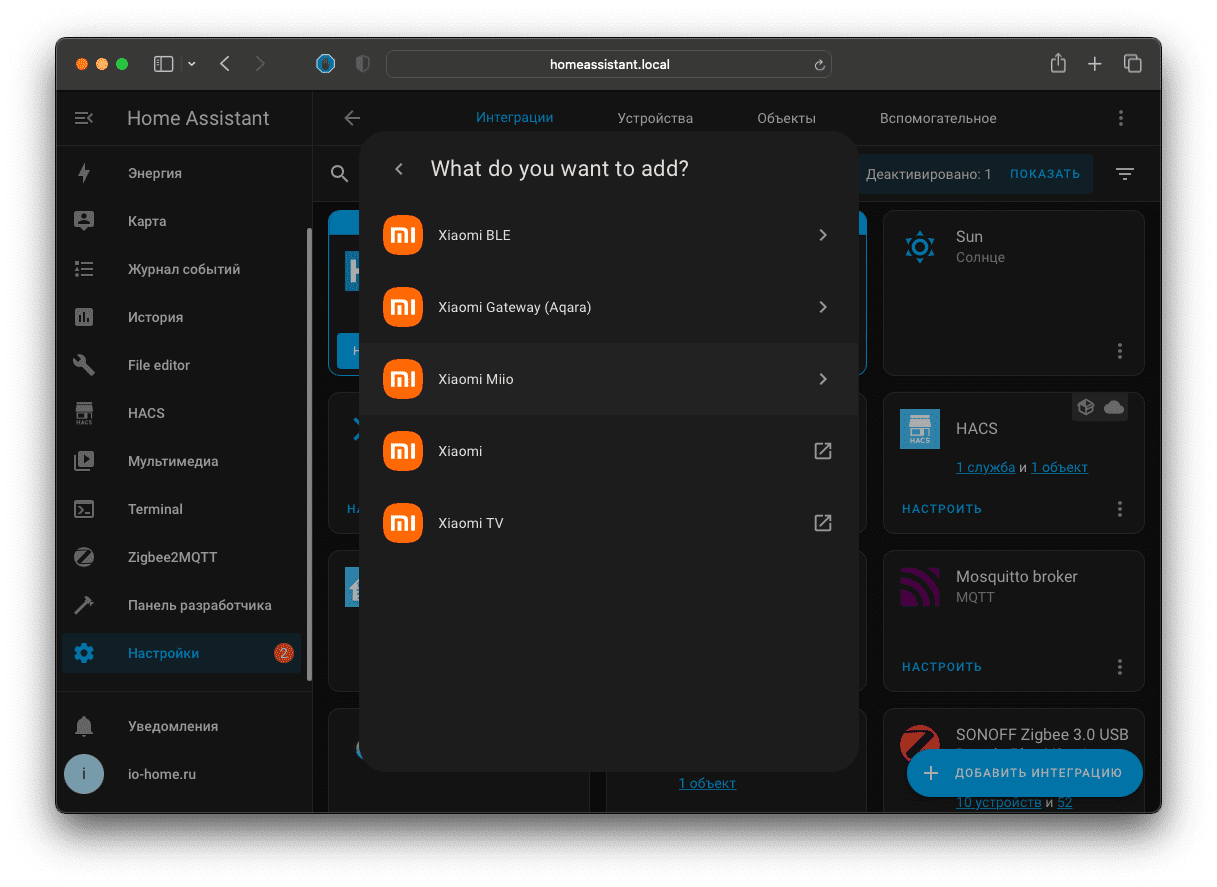Click the ДОБАВИТЬ ИНТЕГРАЦИЮ button
This screenshot has width=1217, height=887.
click(1025, 773)
